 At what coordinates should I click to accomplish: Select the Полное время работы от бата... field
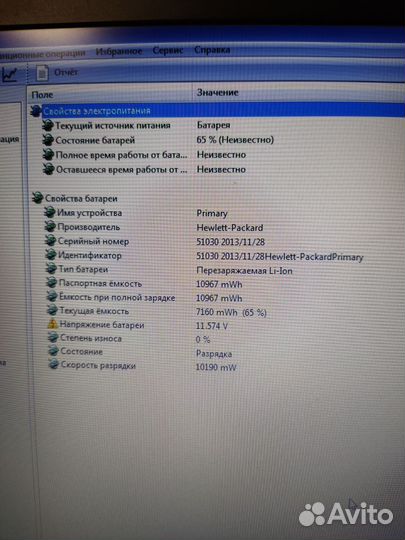point(122,155)
